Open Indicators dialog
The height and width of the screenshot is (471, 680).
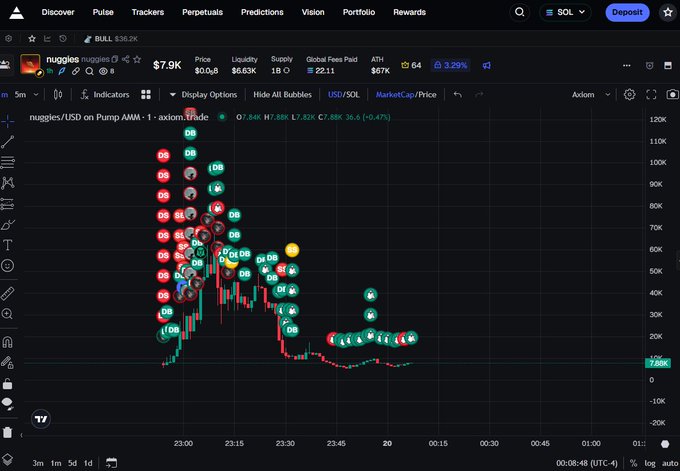[105, 95]
